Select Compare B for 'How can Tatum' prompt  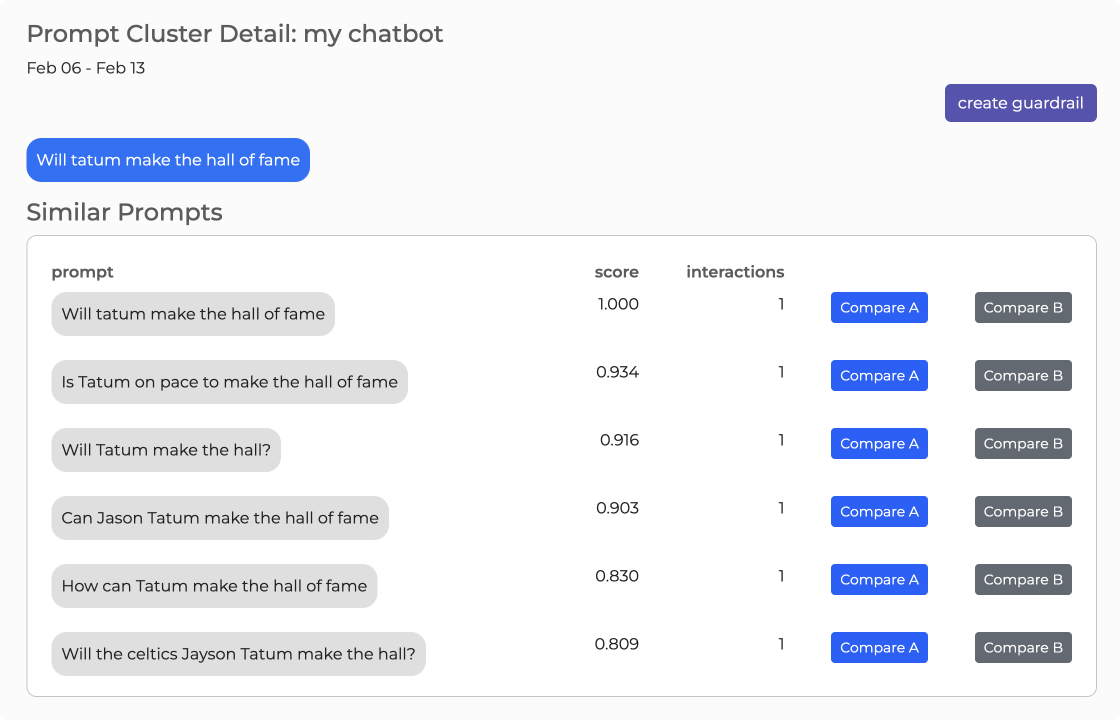point(1023,580)
